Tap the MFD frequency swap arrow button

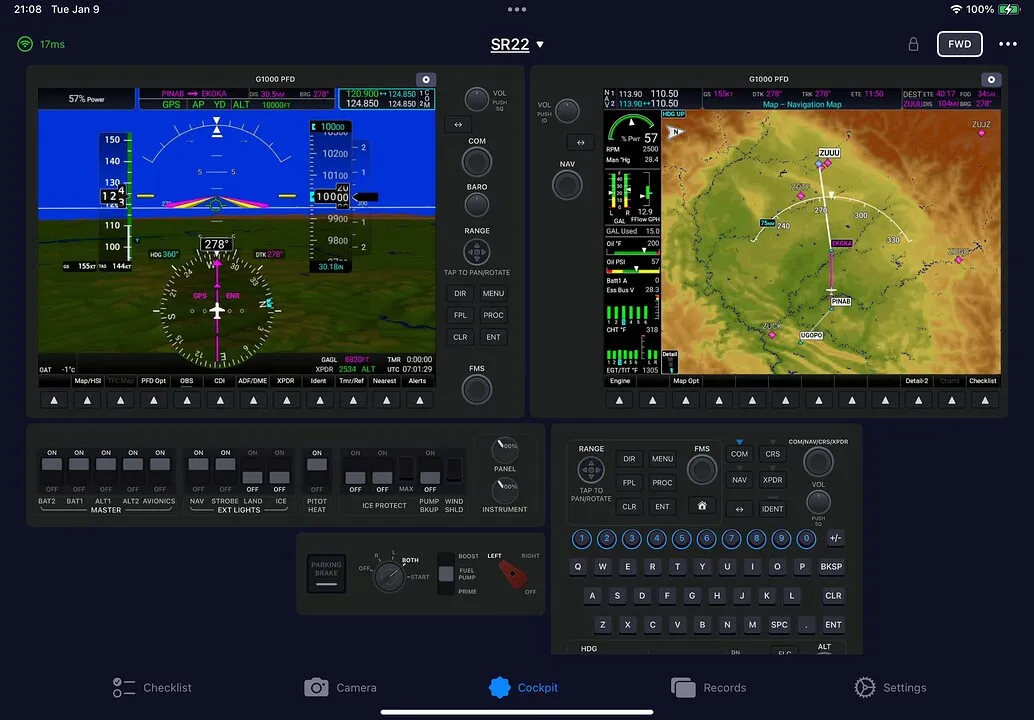tap(580, 142)
